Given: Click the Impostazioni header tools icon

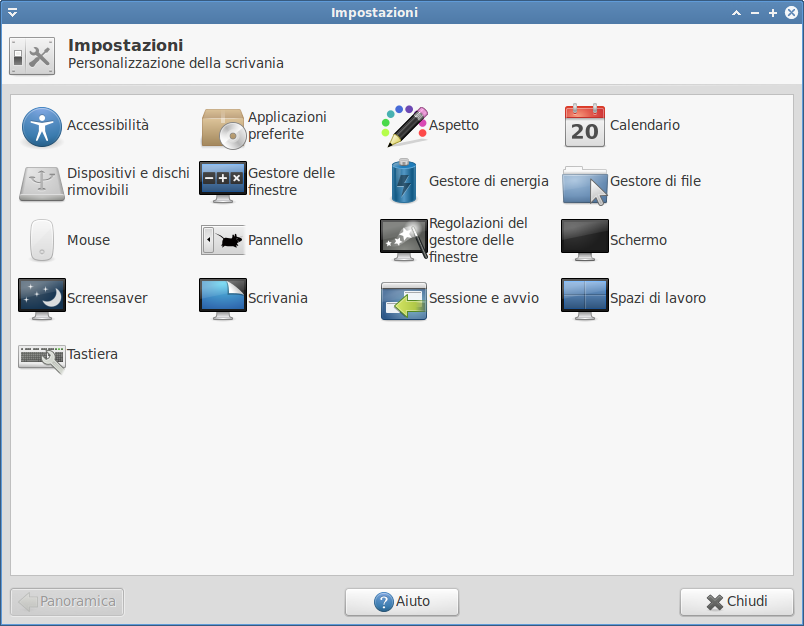Looking at the screenshot, I should pyautogui.click(x=32, y=56).
